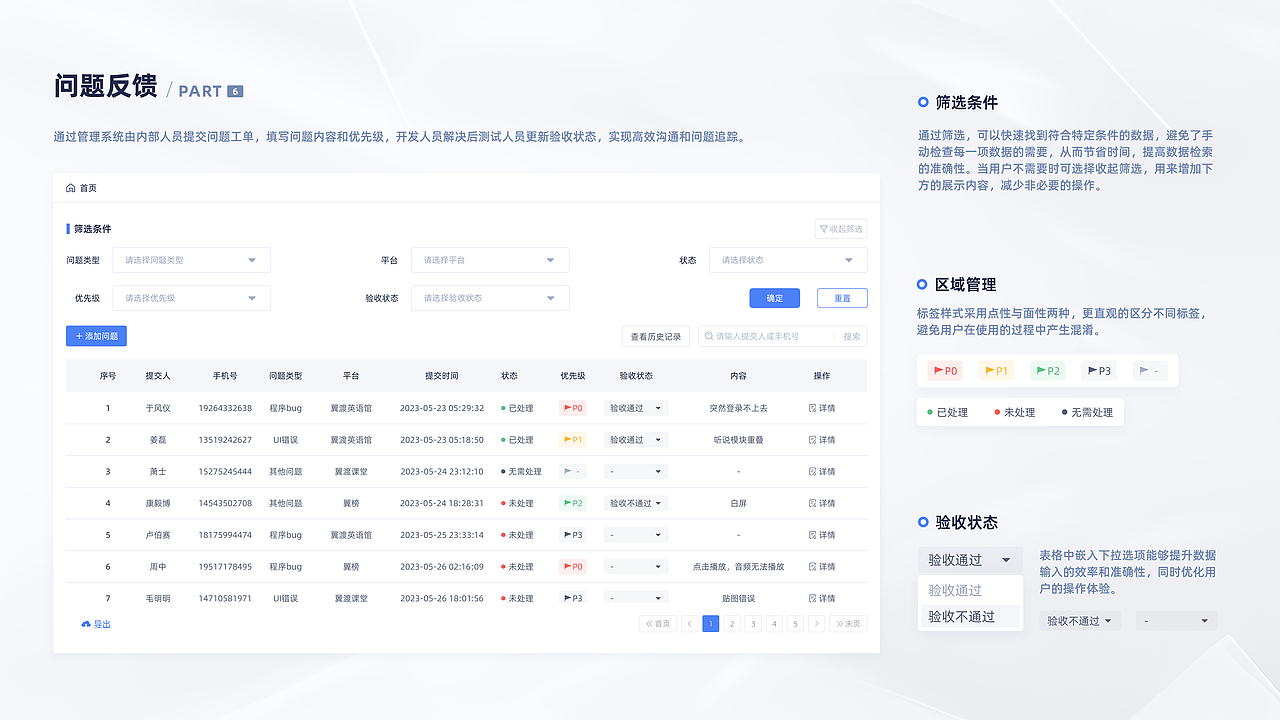Image resolution: width=1280 pixels, height=720 pixels.
Task: Collapse filters via 收起筛选
Action: (x=842, y=228)
